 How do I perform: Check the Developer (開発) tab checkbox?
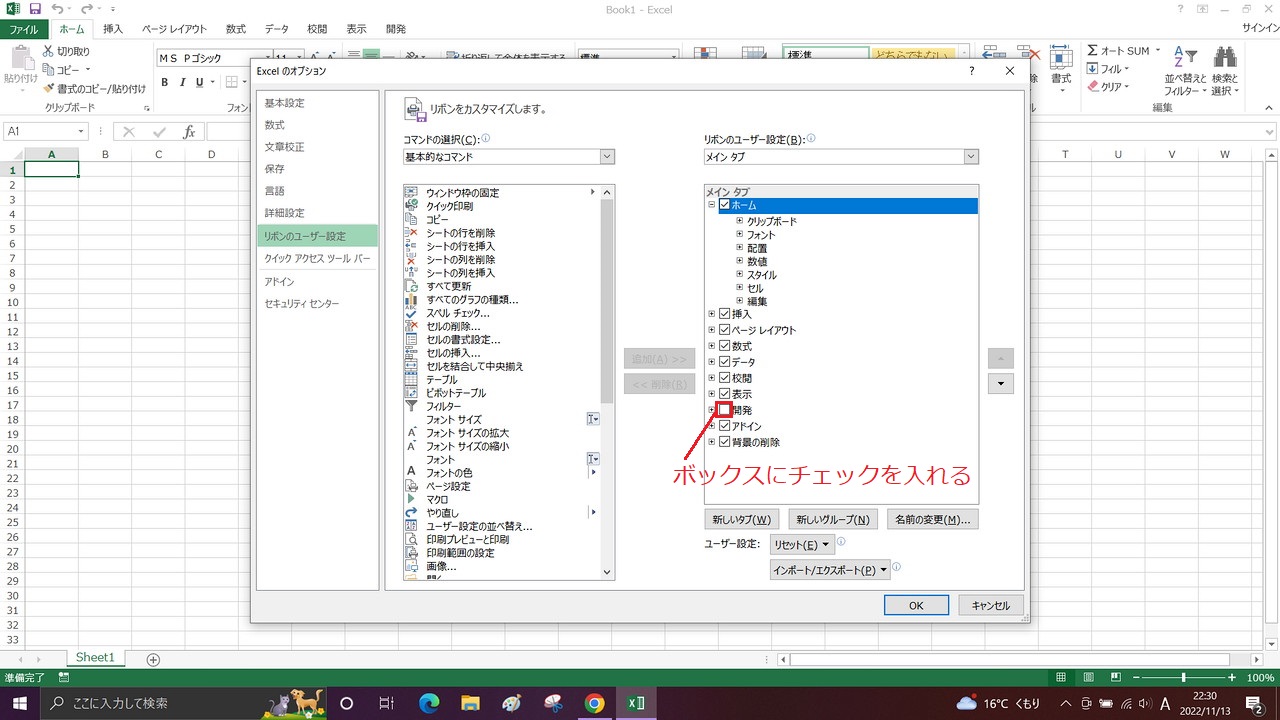pyautogui.click(x=725, y=410)
